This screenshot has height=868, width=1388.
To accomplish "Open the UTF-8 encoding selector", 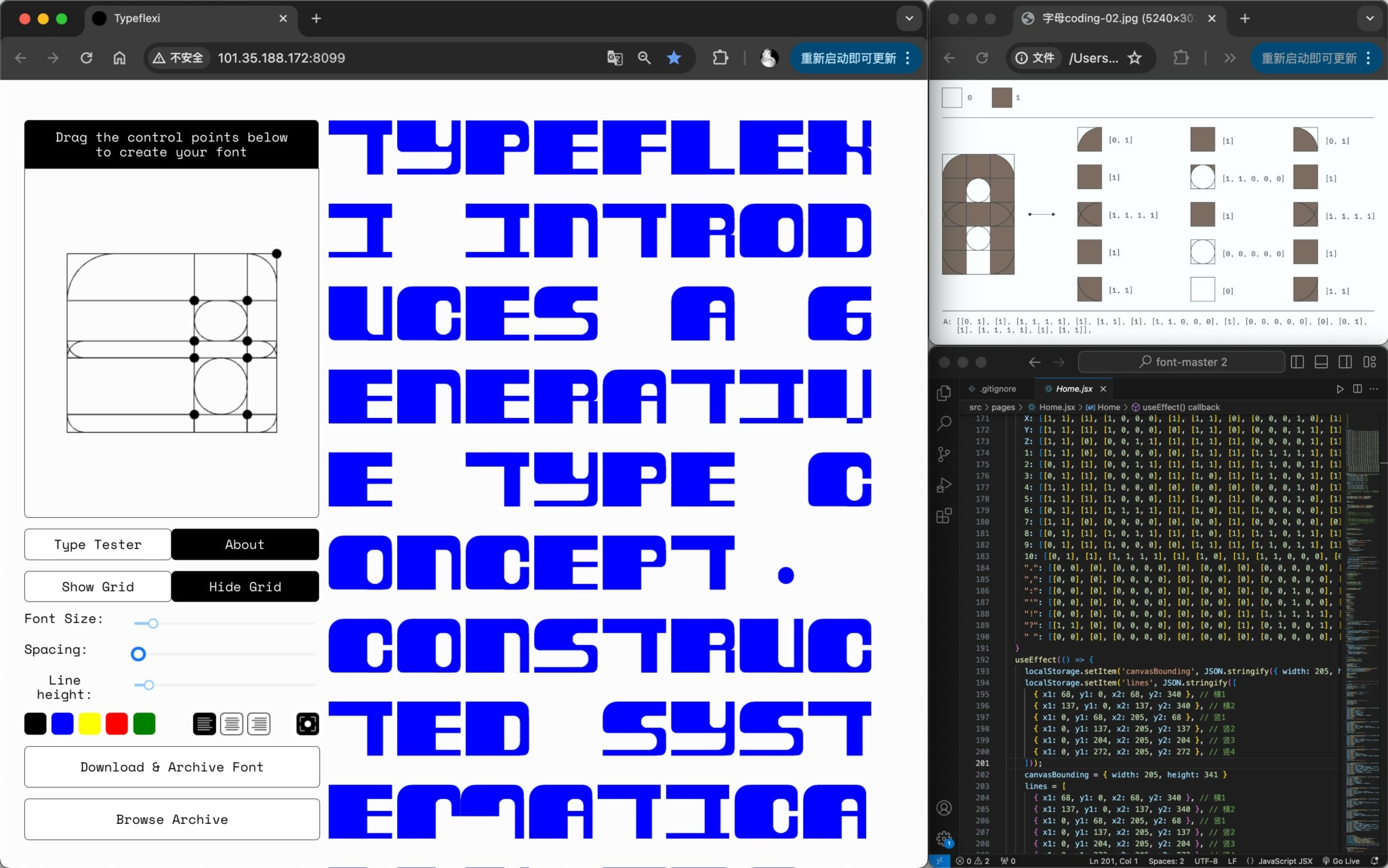I will coord(1206,861).
